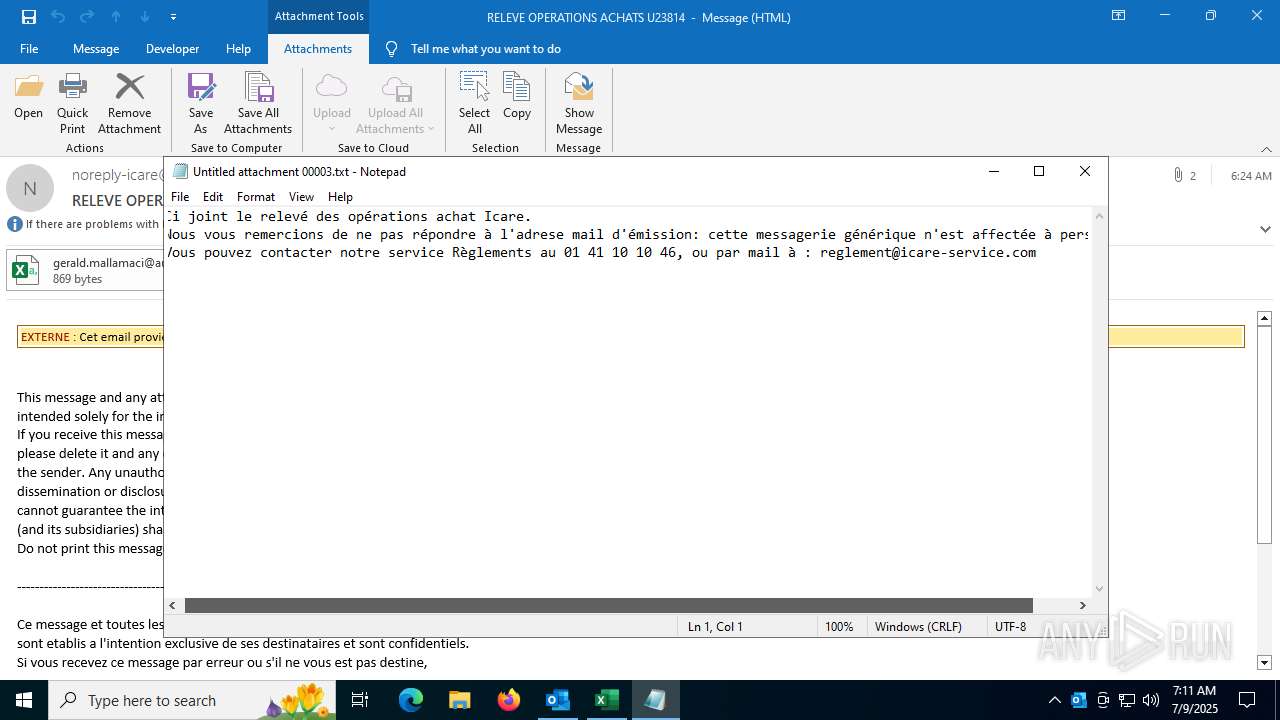Click volume icon in system tray
This screenshot has height=720, width=1280.
1150,700
